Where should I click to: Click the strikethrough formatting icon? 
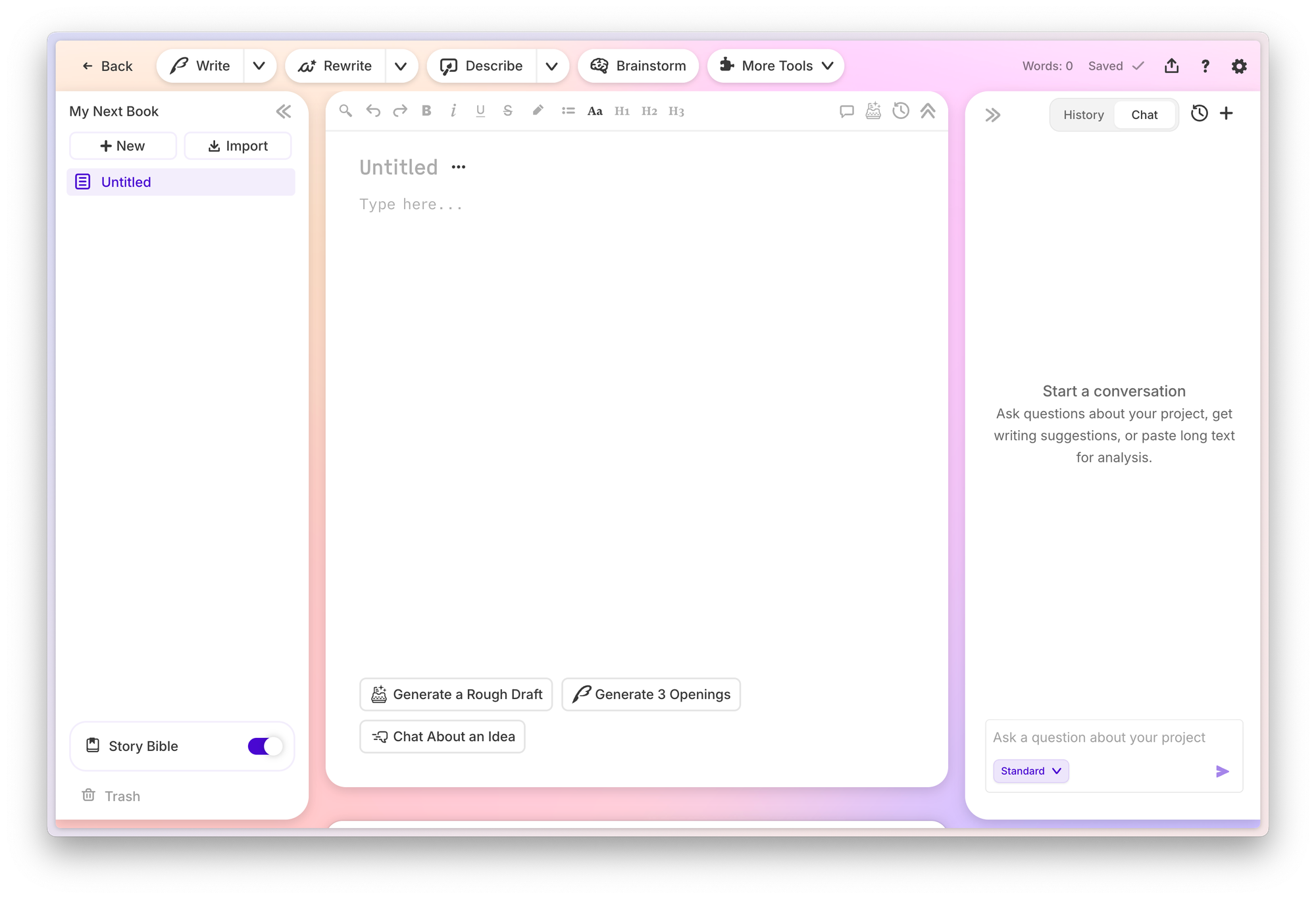click(x=507, y=110)
